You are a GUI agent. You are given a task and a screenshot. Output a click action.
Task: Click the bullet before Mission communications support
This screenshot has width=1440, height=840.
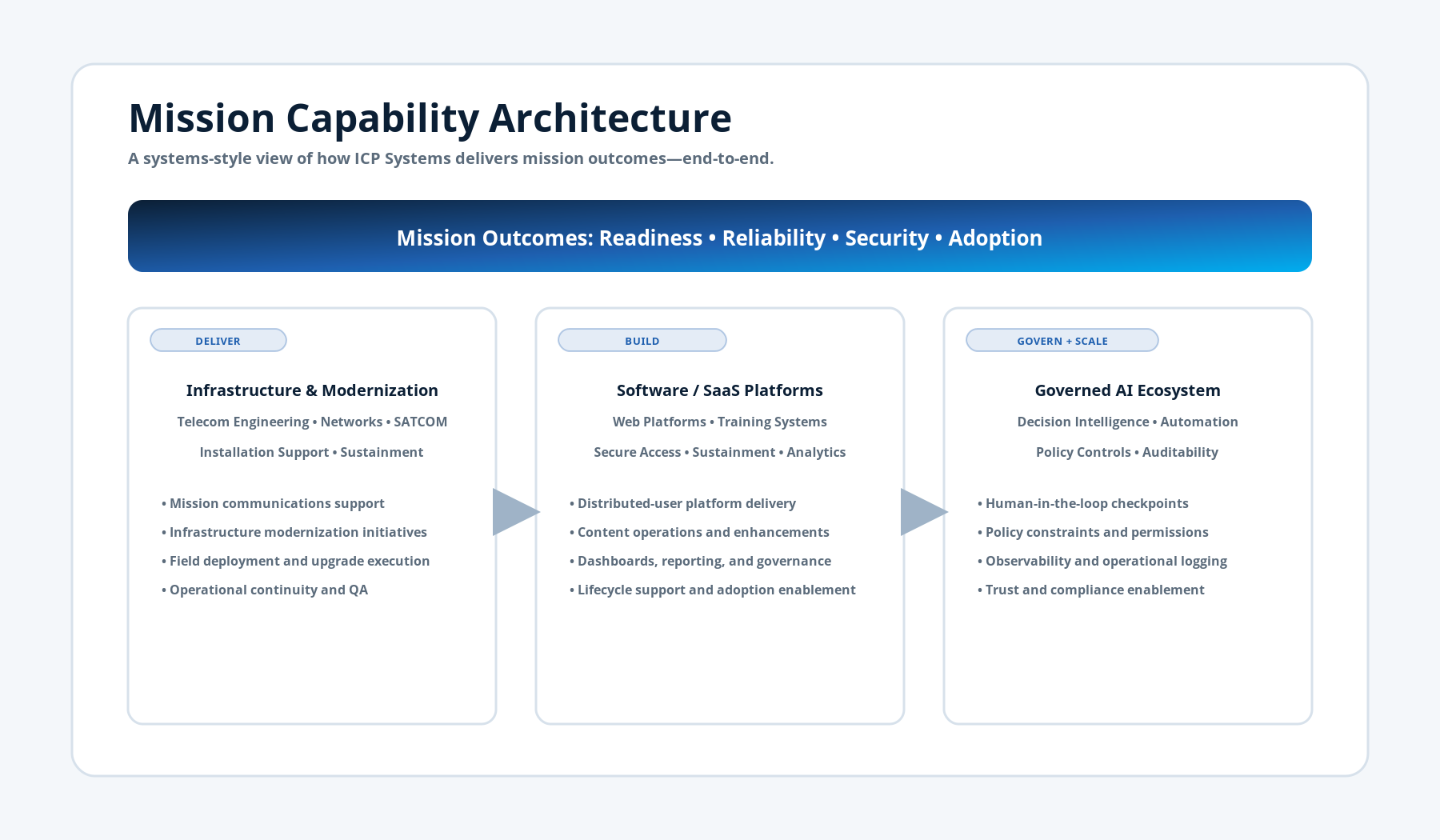coord(162,503)
